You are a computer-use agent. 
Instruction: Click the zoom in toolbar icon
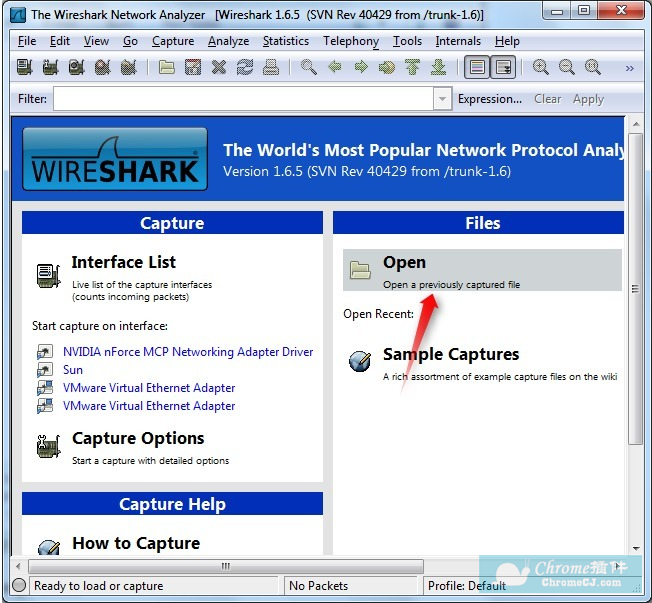coord(541,67)
